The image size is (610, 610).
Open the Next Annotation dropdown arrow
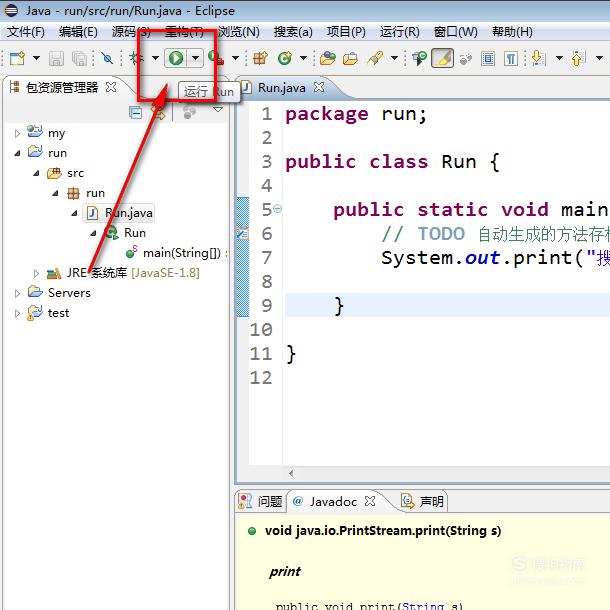pyautogui.click(x=559, y=58)
